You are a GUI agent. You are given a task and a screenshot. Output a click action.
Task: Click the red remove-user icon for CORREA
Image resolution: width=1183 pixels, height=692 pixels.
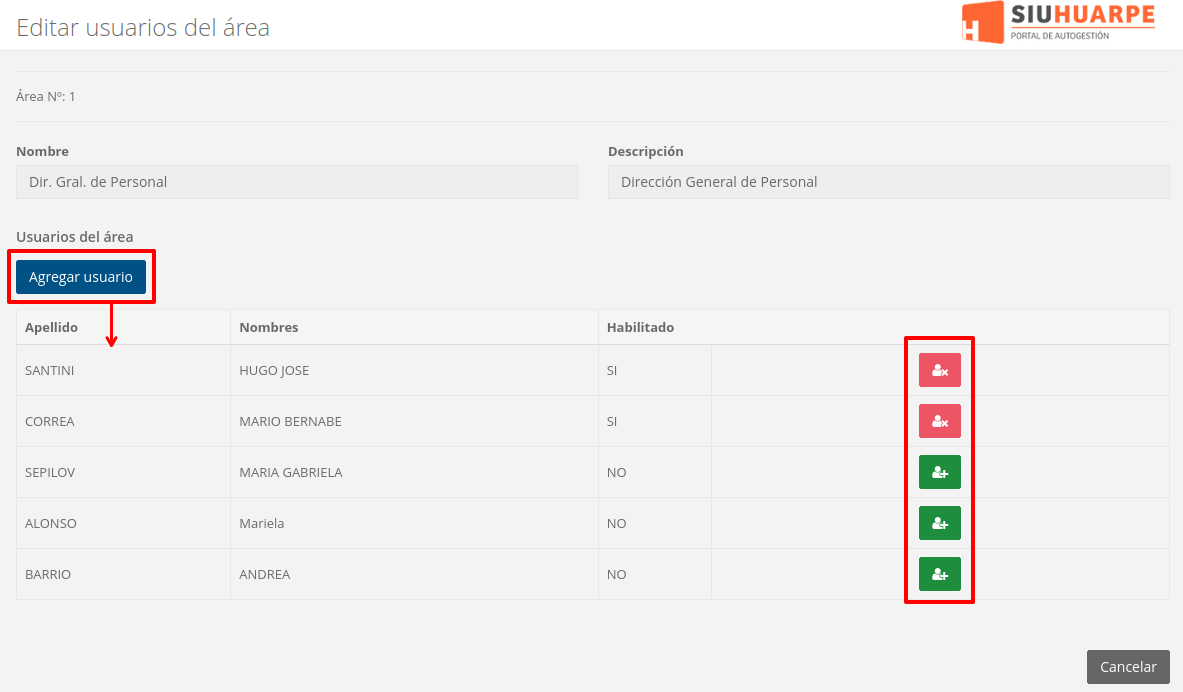[939, 421]
